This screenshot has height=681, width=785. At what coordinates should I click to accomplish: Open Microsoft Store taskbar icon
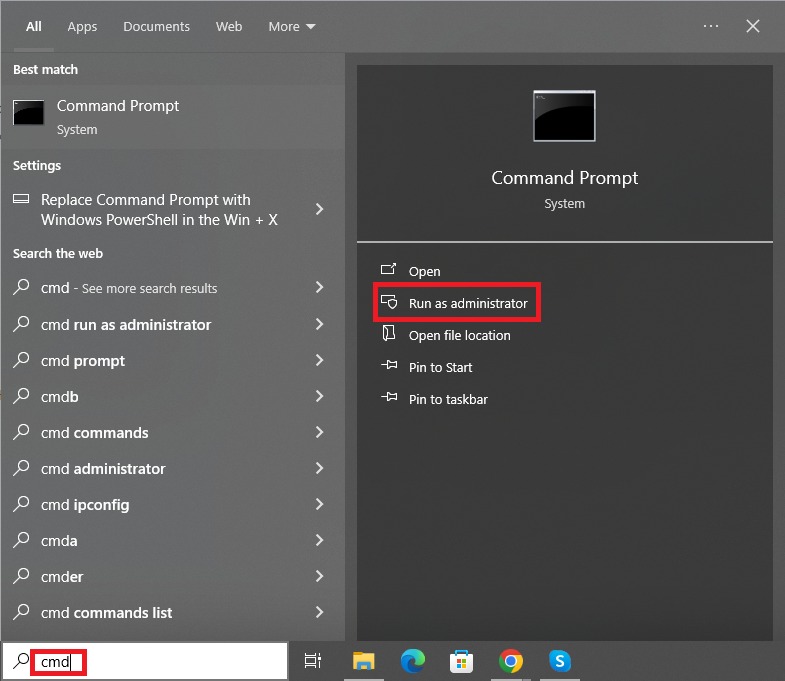(461, 661)
